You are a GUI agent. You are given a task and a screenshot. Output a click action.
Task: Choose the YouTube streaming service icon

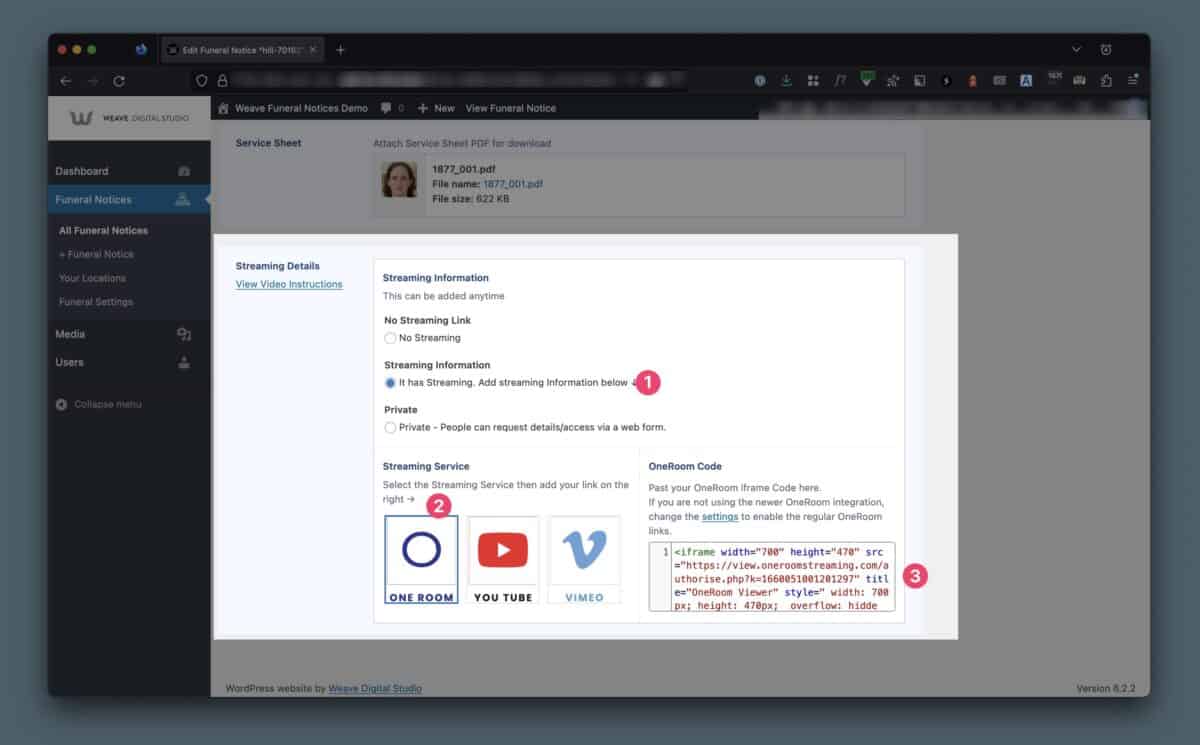[502, 559]
